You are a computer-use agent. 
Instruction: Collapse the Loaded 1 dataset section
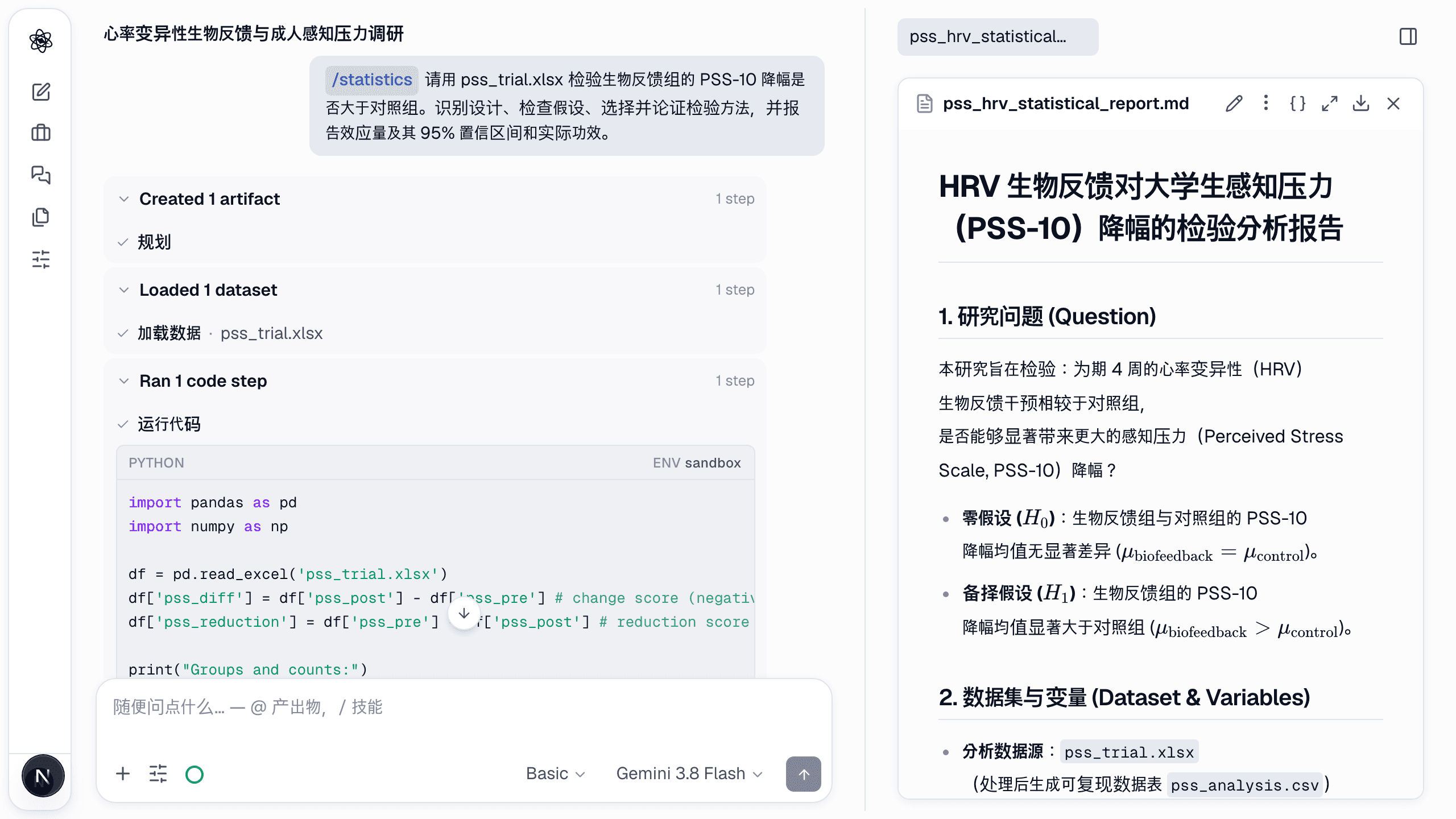coord(435,290)
